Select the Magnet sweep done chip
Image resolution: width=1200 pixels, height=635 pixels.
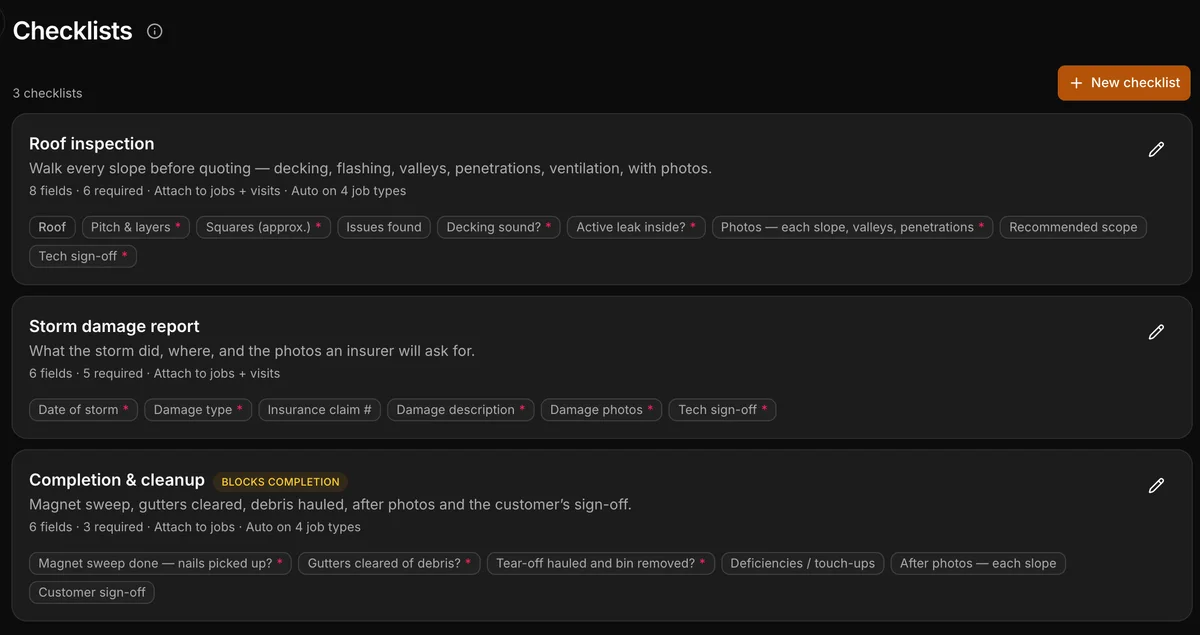(160, 563)
